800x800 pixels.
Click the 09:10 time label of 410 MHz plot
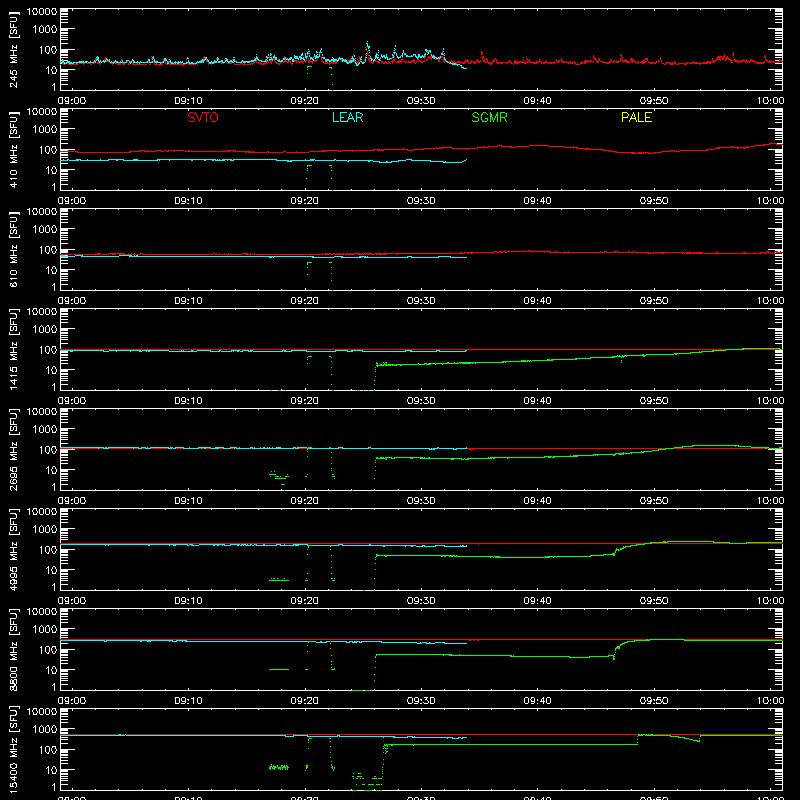tap(188, 201)
